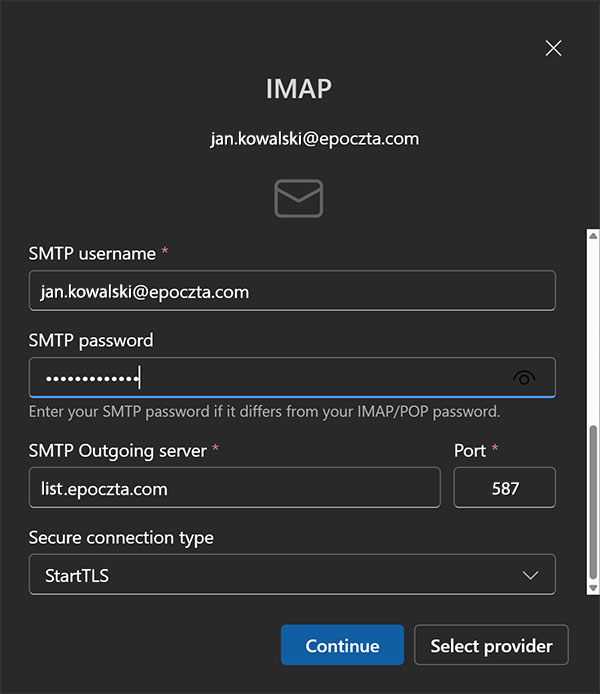Image resolution: width=600 pixels, height=694 pixels.
Task: Click the SMTP username field
Action: click(x=291, y=291)
